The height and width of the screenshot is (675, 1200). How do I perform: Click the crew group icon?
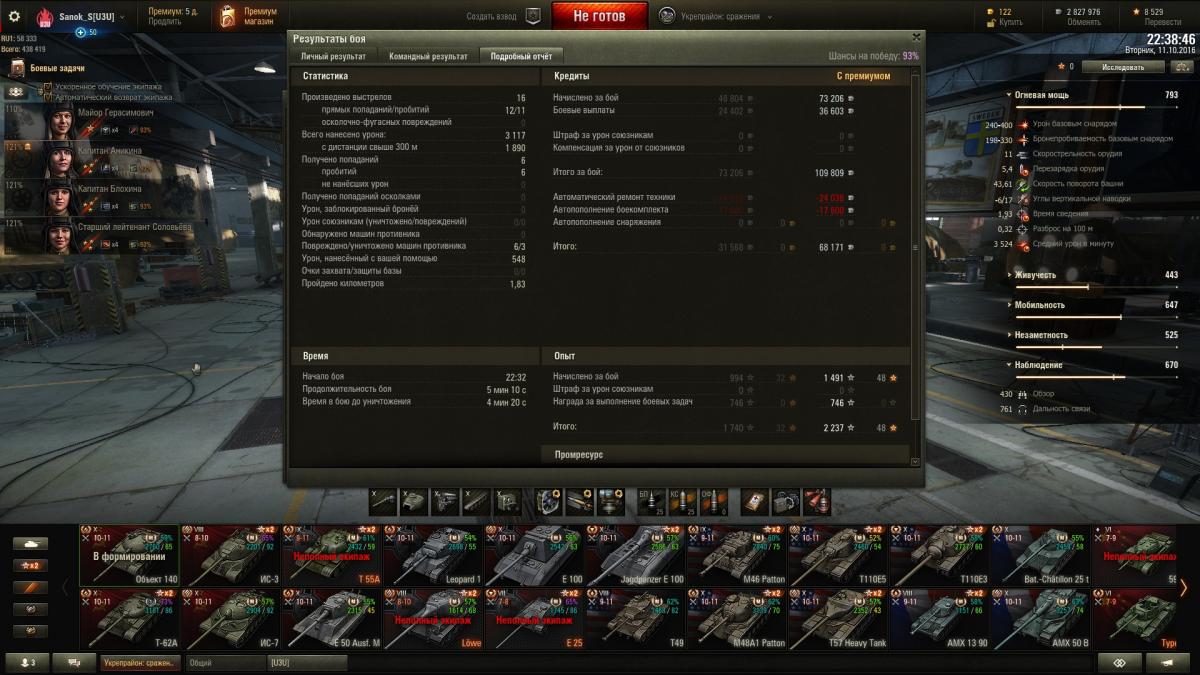16,91
